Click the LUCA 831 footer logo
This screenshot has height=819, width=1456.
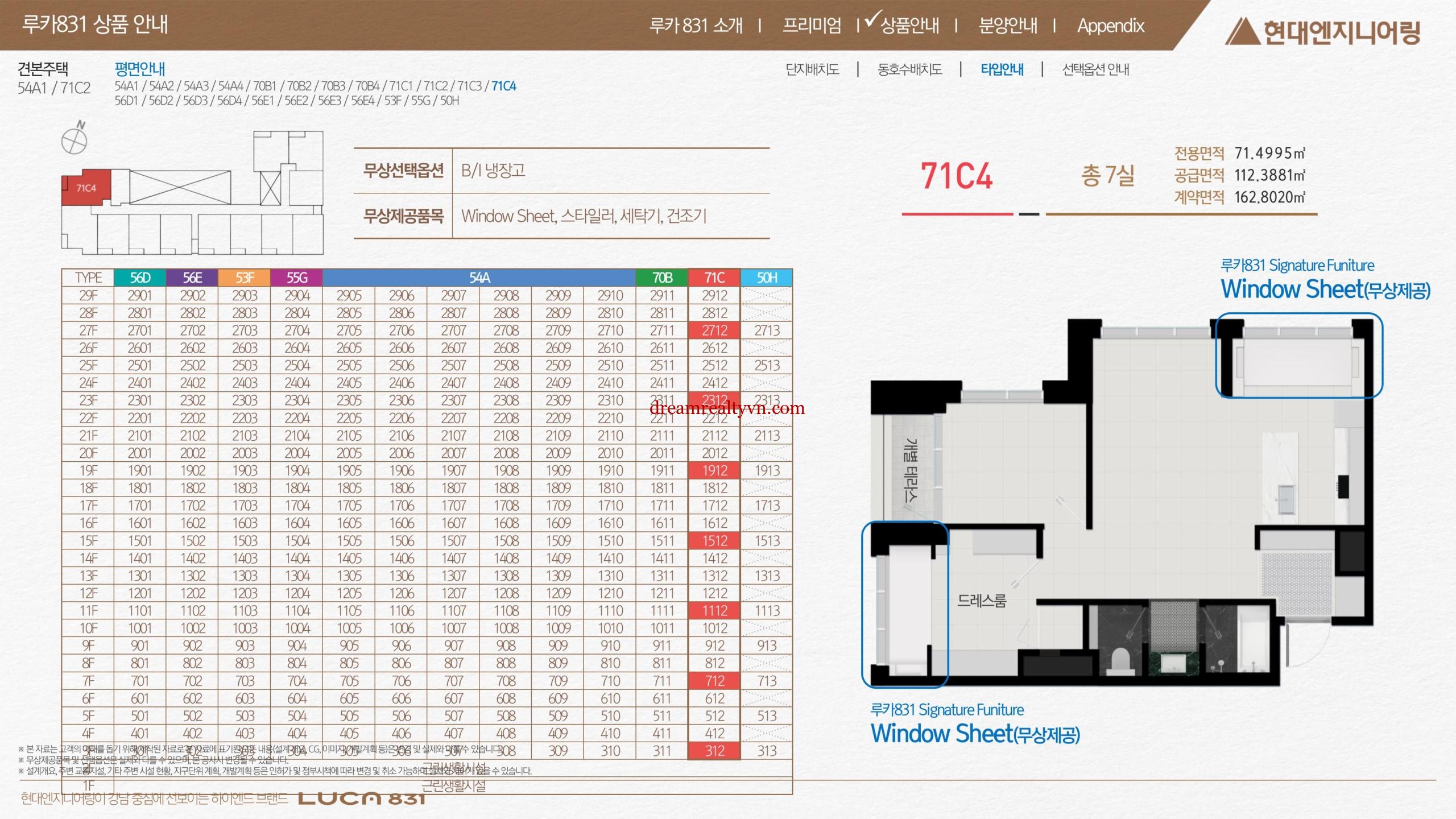click(x=362, y=799)
